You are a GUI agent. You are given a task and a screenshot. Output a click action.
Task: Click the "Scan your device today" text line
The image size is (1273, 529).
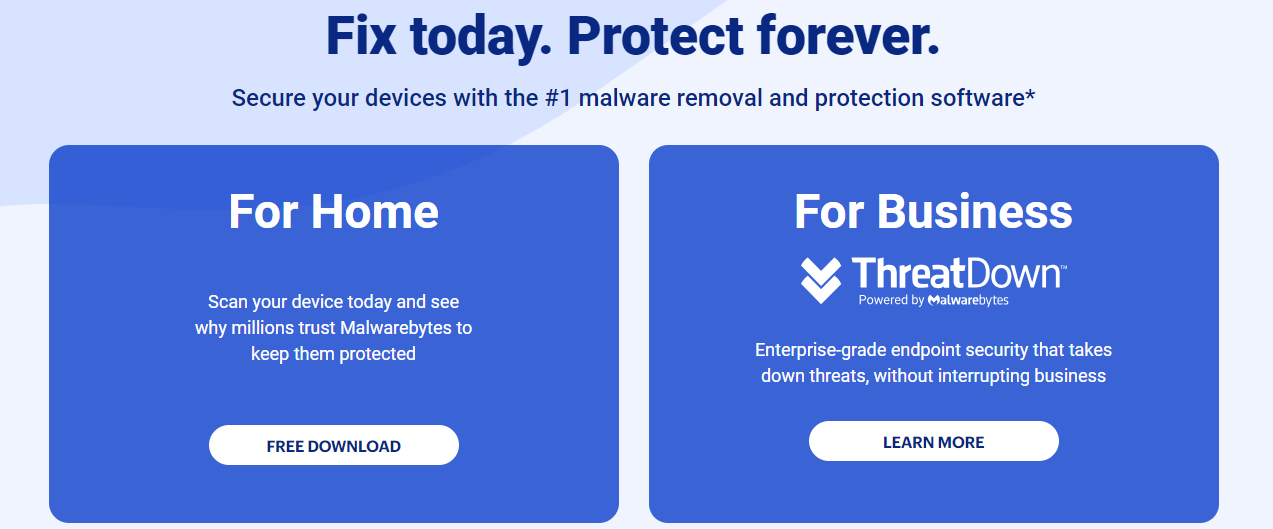click(x=333, y=302)
